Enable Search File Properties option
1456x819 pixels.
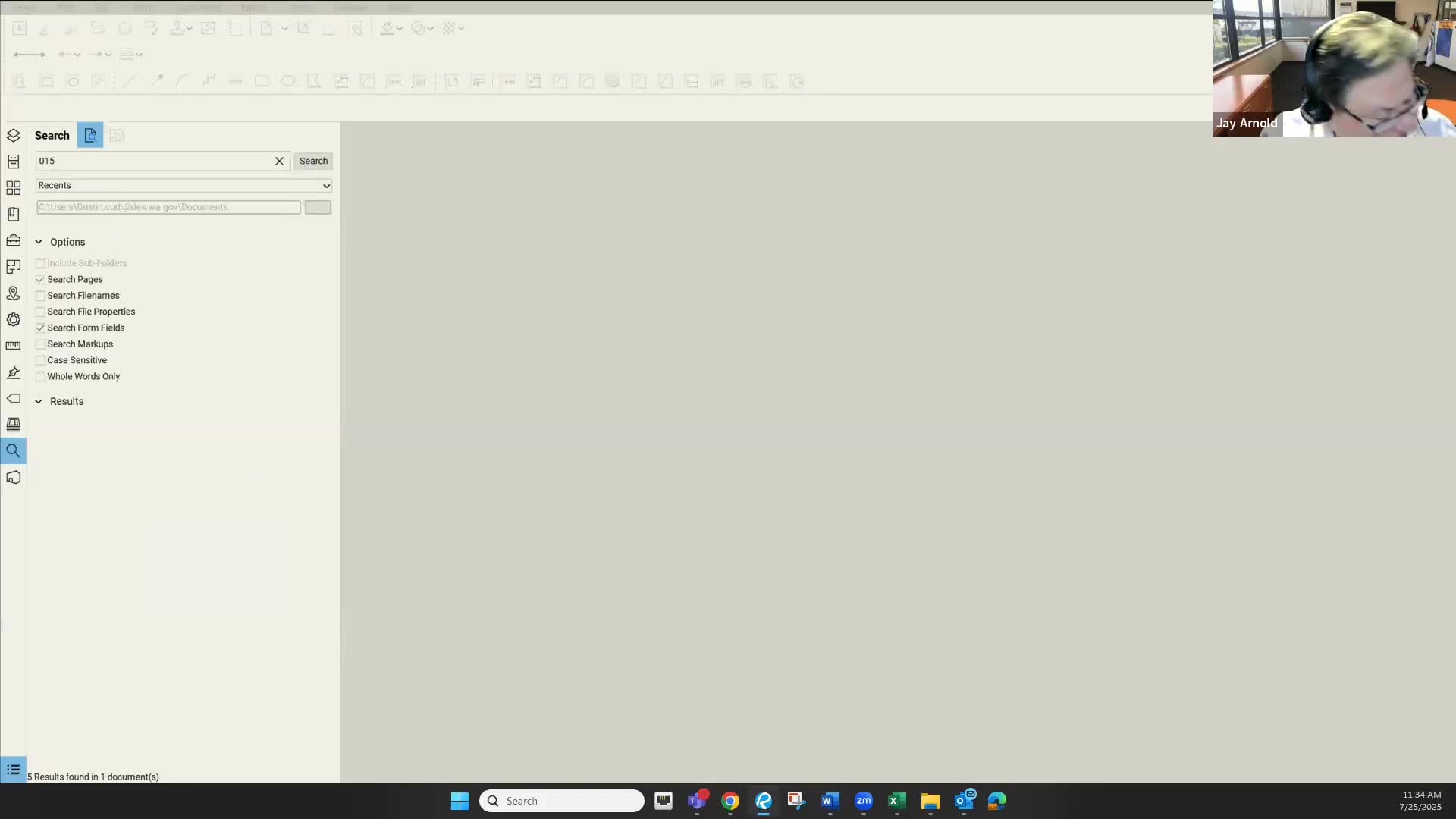41,312
